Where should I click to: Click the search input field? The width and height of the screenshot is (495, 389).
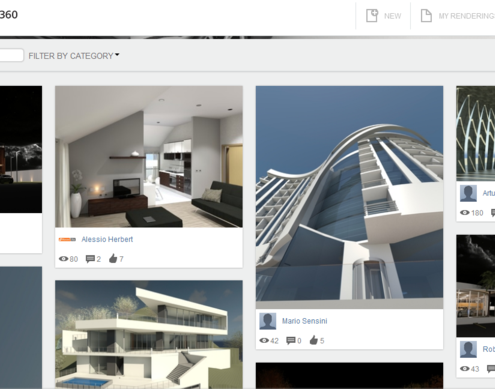click(x=12, y=55)
